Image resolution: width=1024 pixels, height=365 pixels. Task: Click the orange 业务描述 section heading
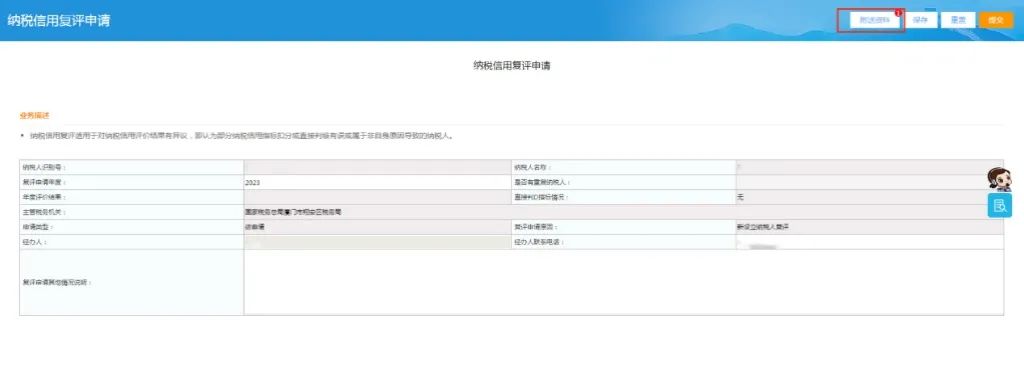point(35,116)
